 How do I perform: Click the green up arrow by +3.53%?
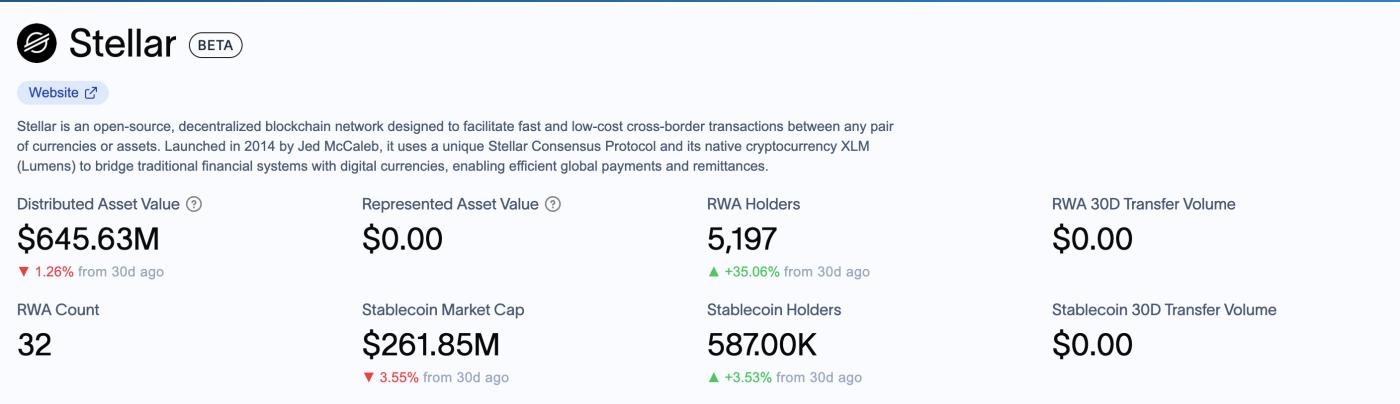pos(713,378)
